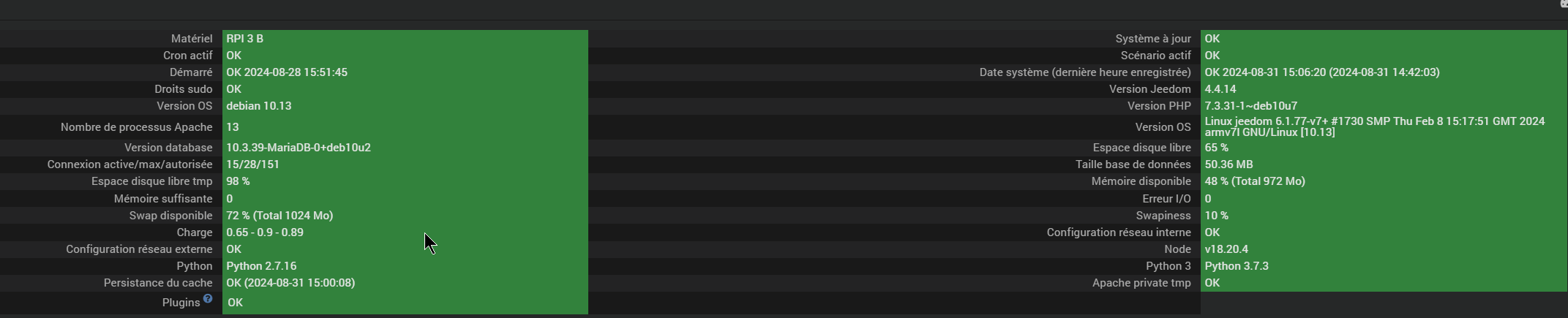1568x318 pixels.
Task: Select the Charge load average values
Action: (x=265, y=232)
